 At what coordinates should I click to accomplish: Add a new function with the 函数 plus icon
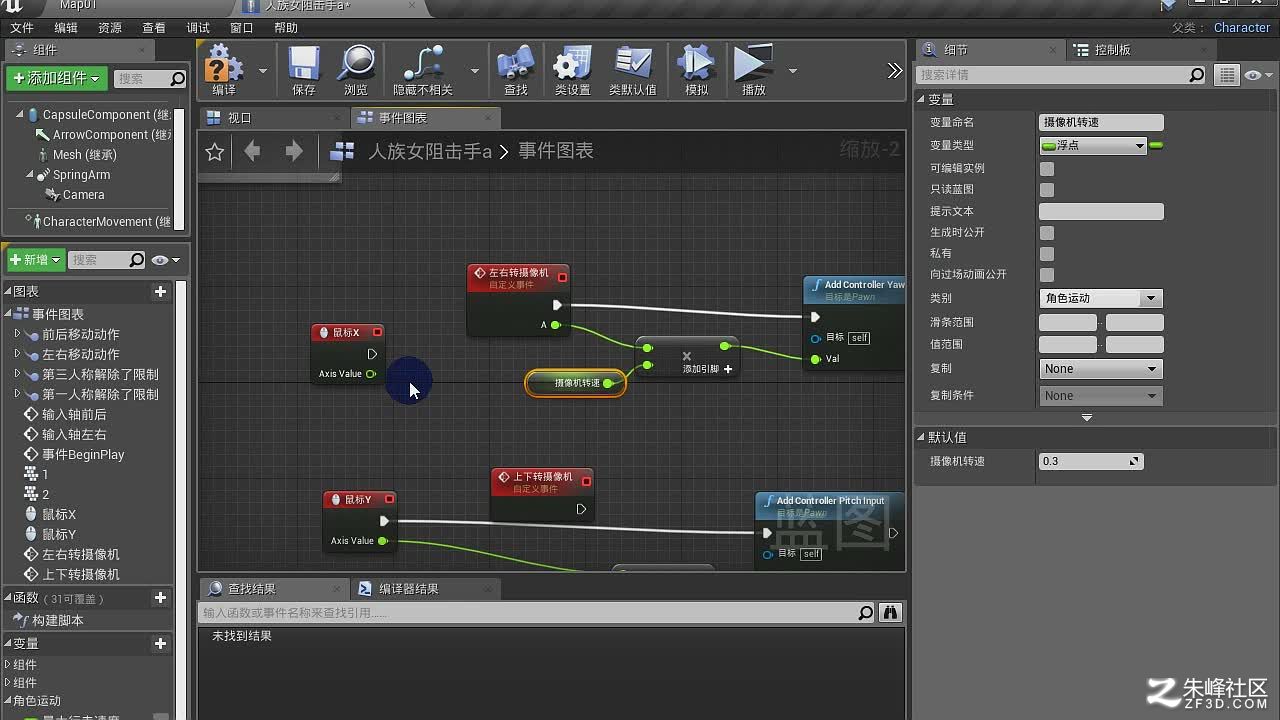(x=160, y=597)
